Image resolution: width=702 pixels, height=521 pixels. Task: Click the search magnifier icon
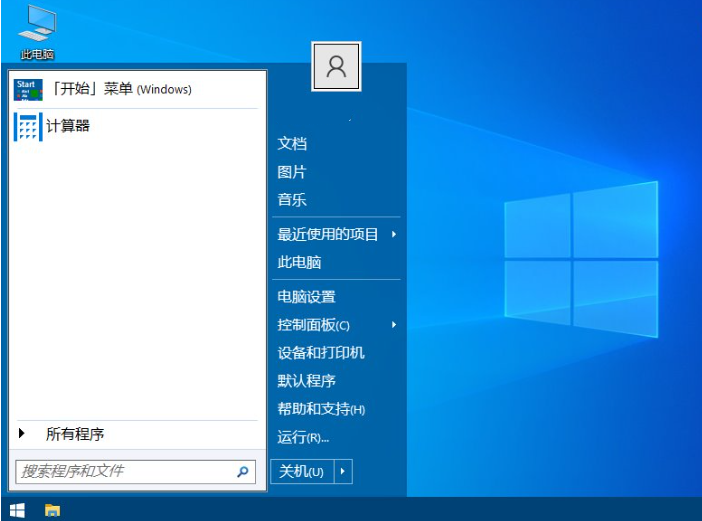243,471
